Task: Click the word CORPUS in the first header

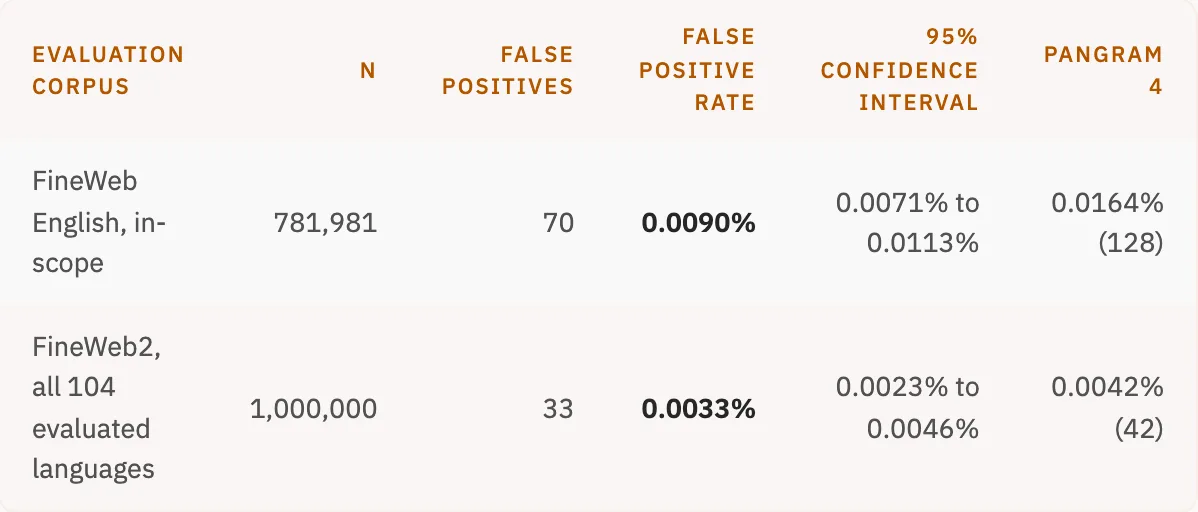Action: (x=81, y=86)
